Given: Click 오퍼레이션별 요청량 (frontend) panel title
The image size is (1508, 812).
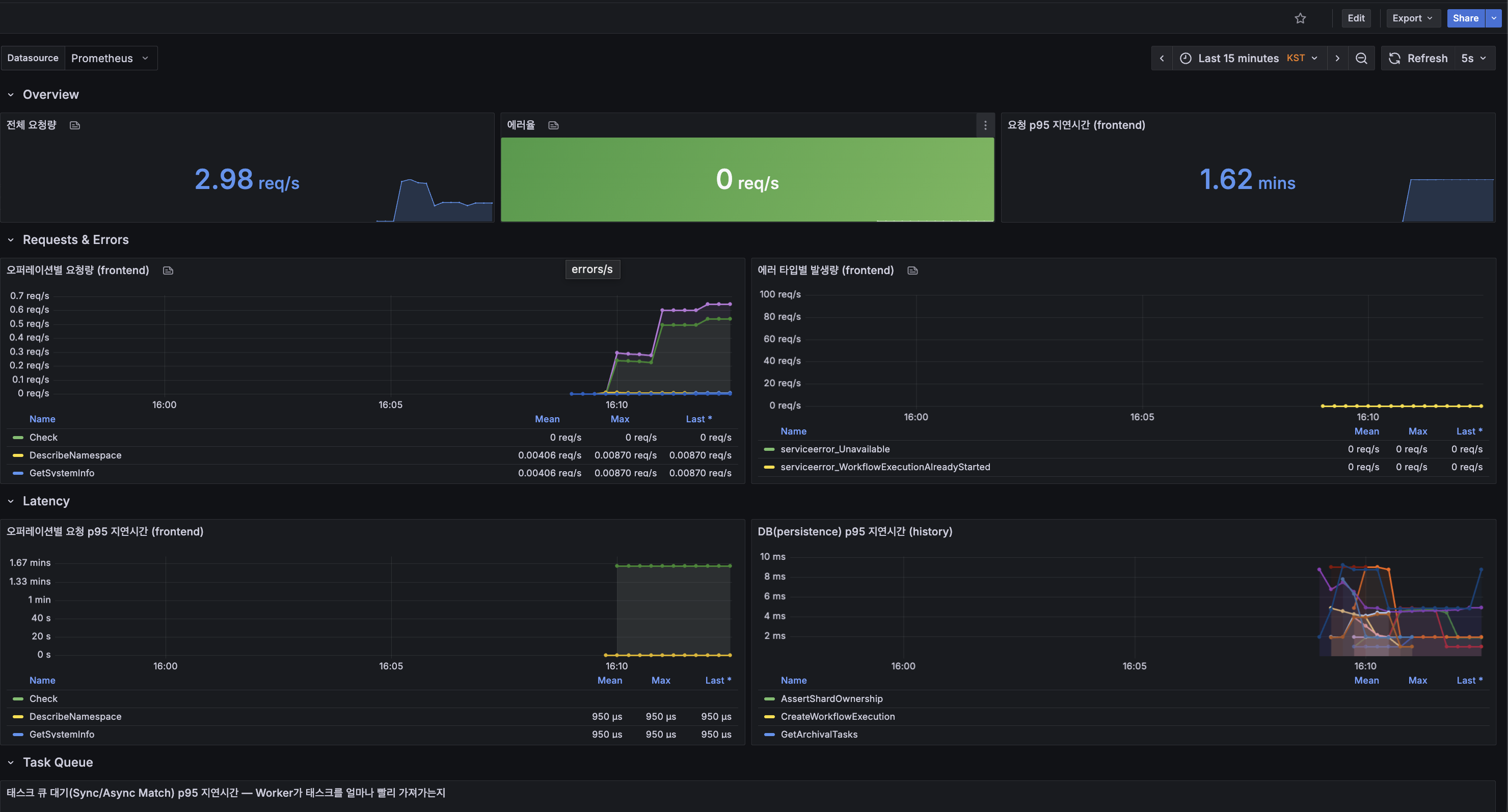Looking at the screenshot, I should tap(77, 270).
